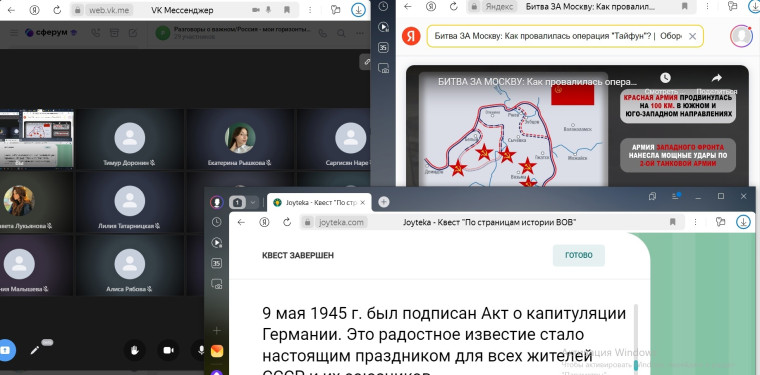Bookmark the VK Messenger page
The width and height of the screenshot is (760, 375).
(x=287, y=10)
